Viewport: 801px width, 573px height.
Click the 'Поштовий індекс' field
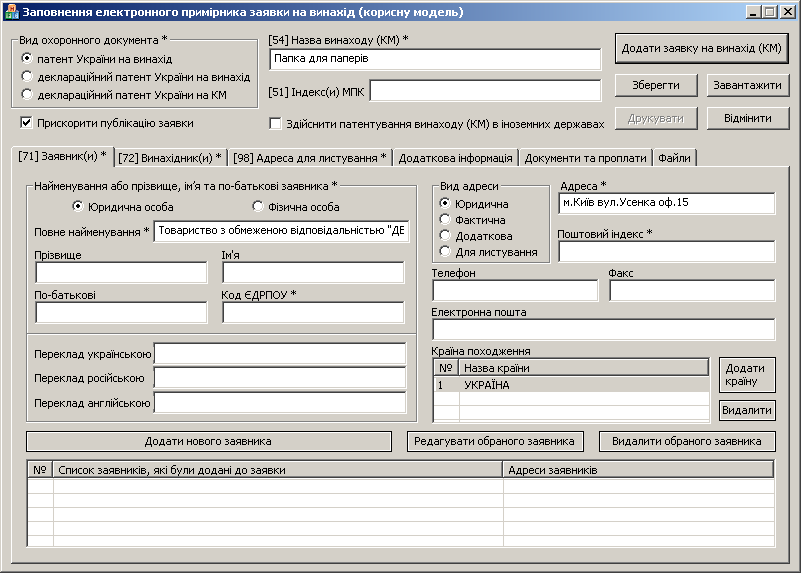[667, 251]
